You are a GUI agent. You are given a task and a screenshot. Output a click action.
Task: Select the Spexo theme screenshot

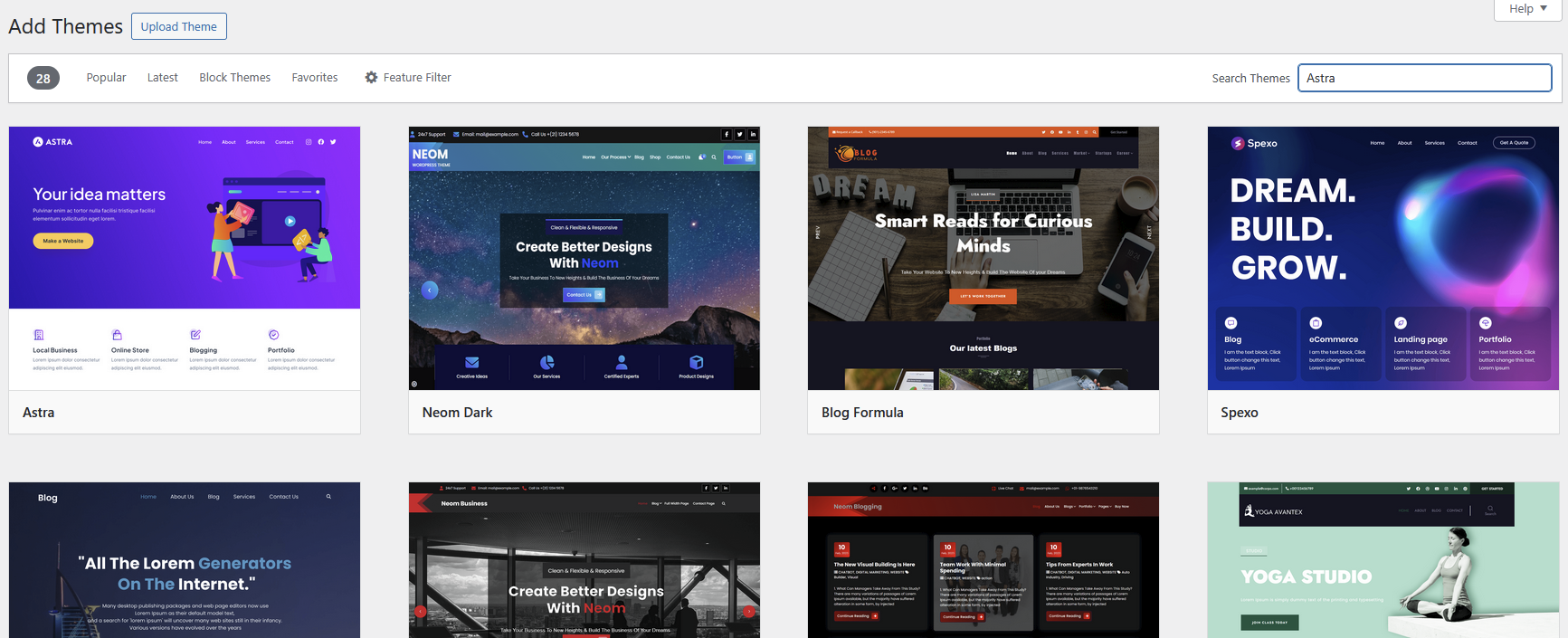click(1383, 258)
